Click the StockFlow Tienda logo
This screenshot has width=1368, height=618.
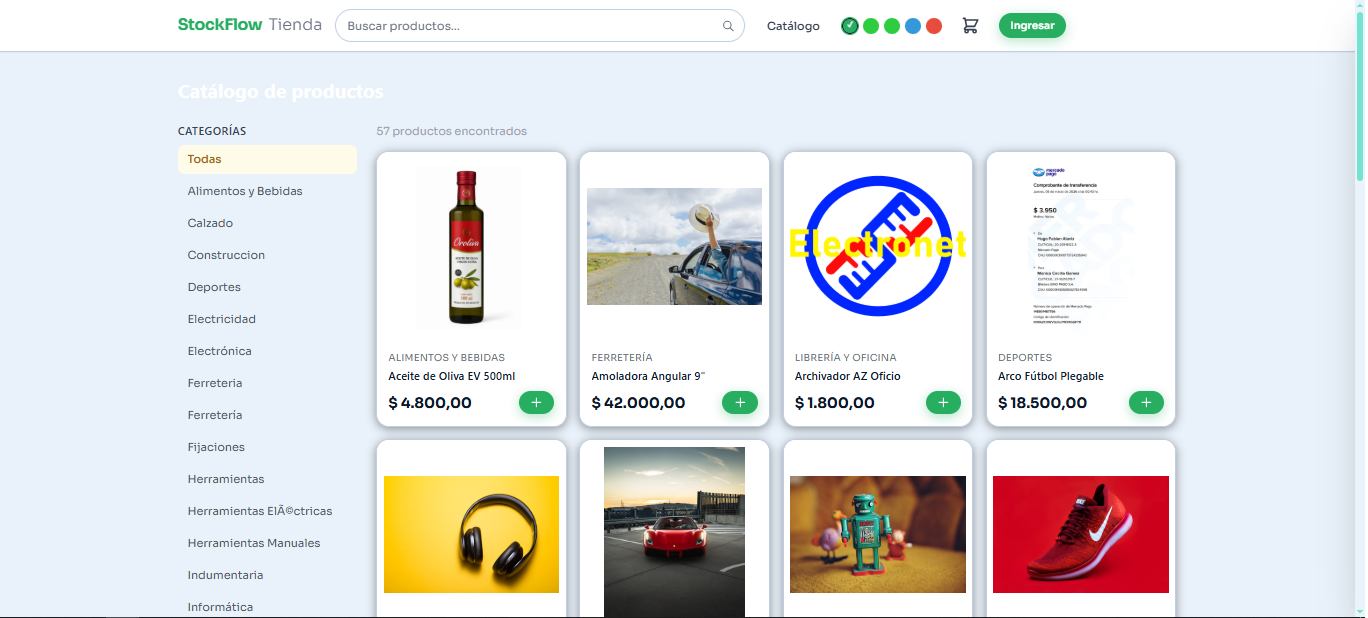249,25
